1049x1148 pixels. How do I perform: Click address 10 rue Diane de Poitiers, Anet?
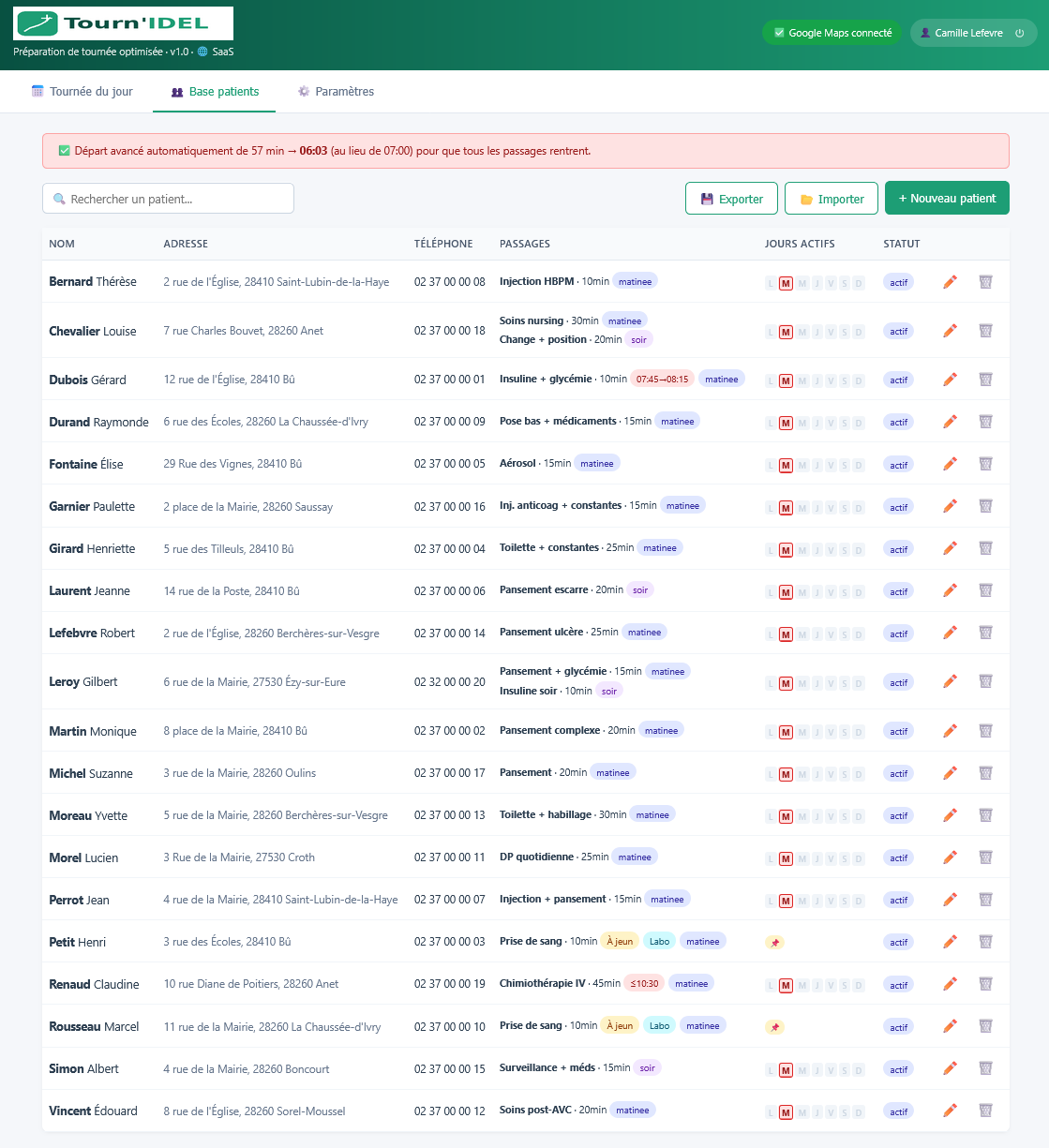(251, 984)
